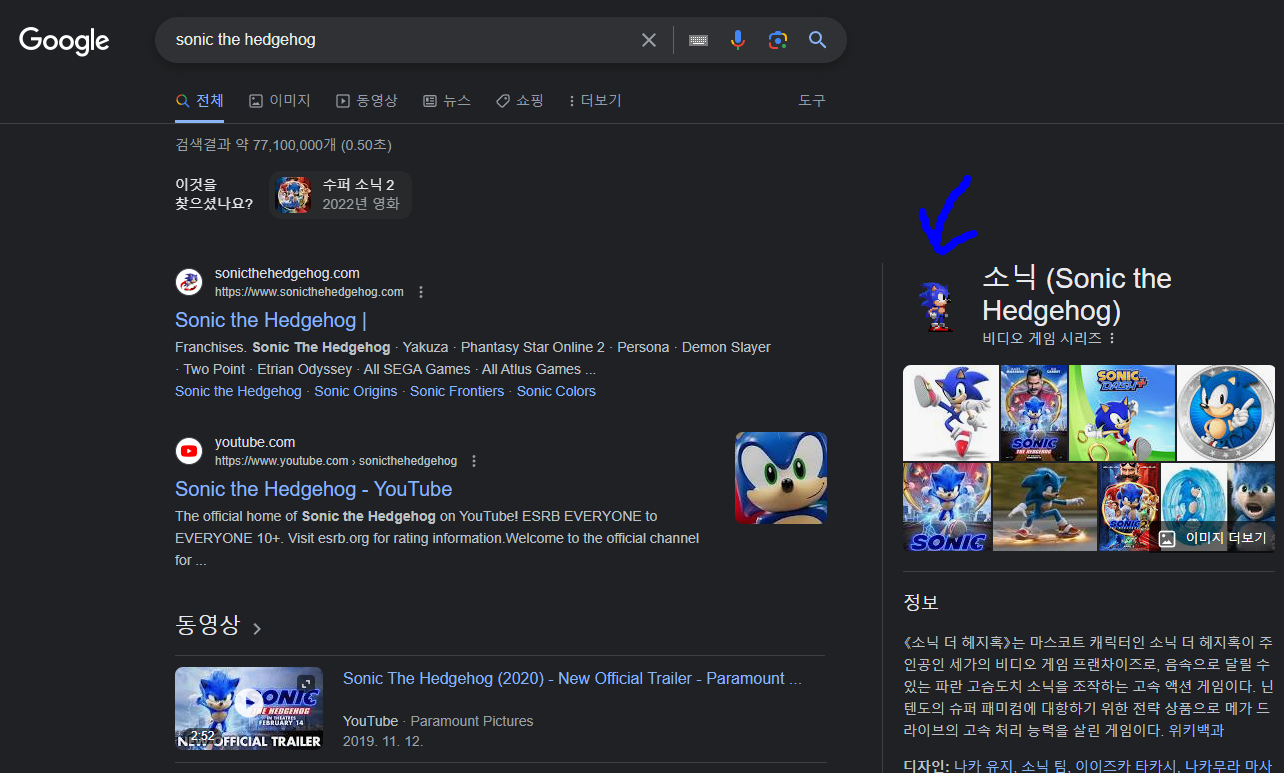Click the https://www.sonicthehedgehog.com URL text

click(x=309, y=292)
